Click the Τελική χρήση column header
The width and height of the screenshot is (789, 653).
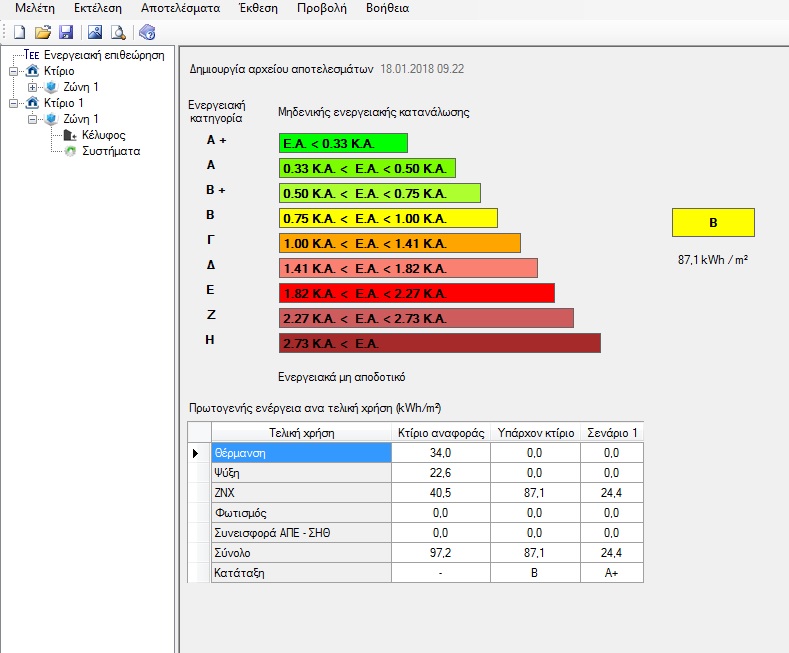(x=301, y=433)
